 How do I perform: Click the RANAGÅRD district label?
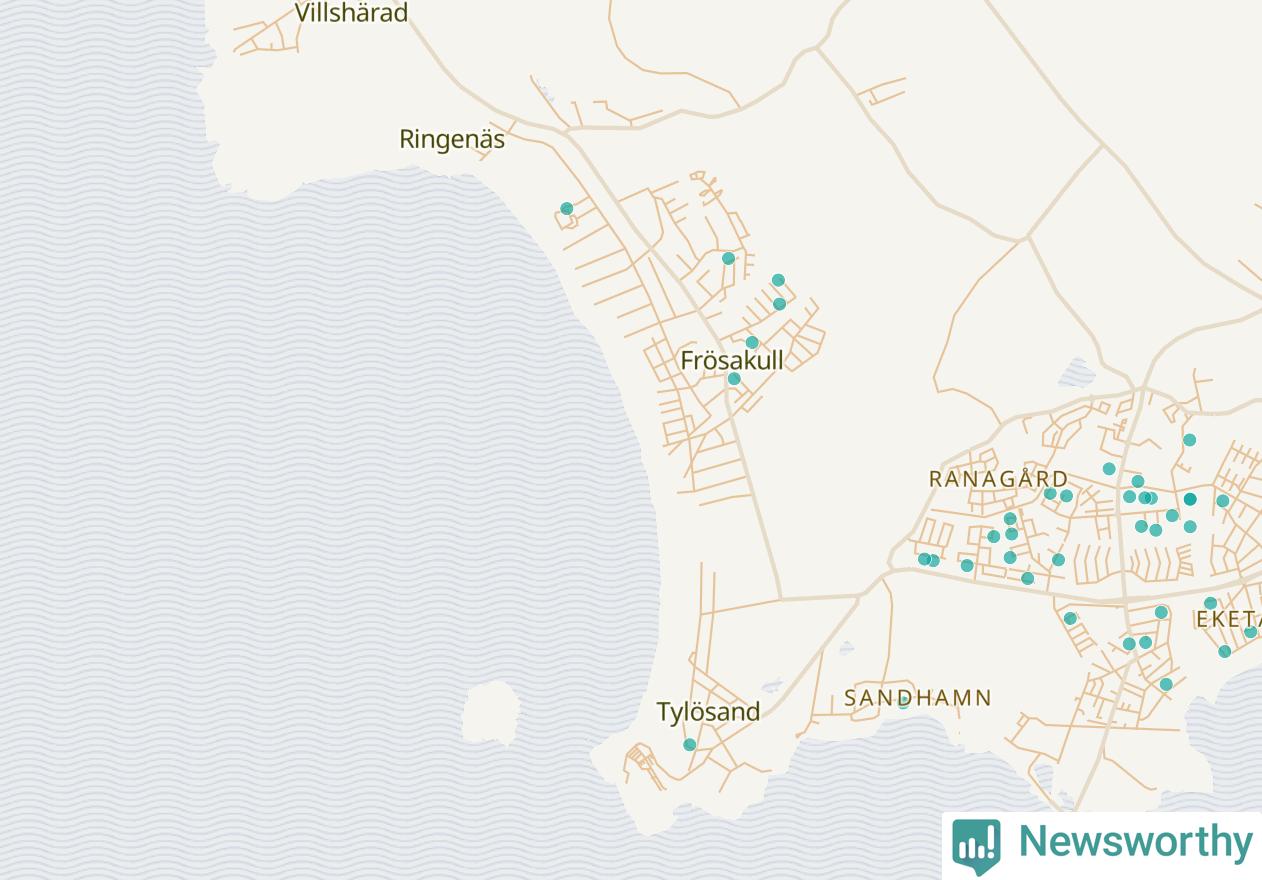[998, 479]
